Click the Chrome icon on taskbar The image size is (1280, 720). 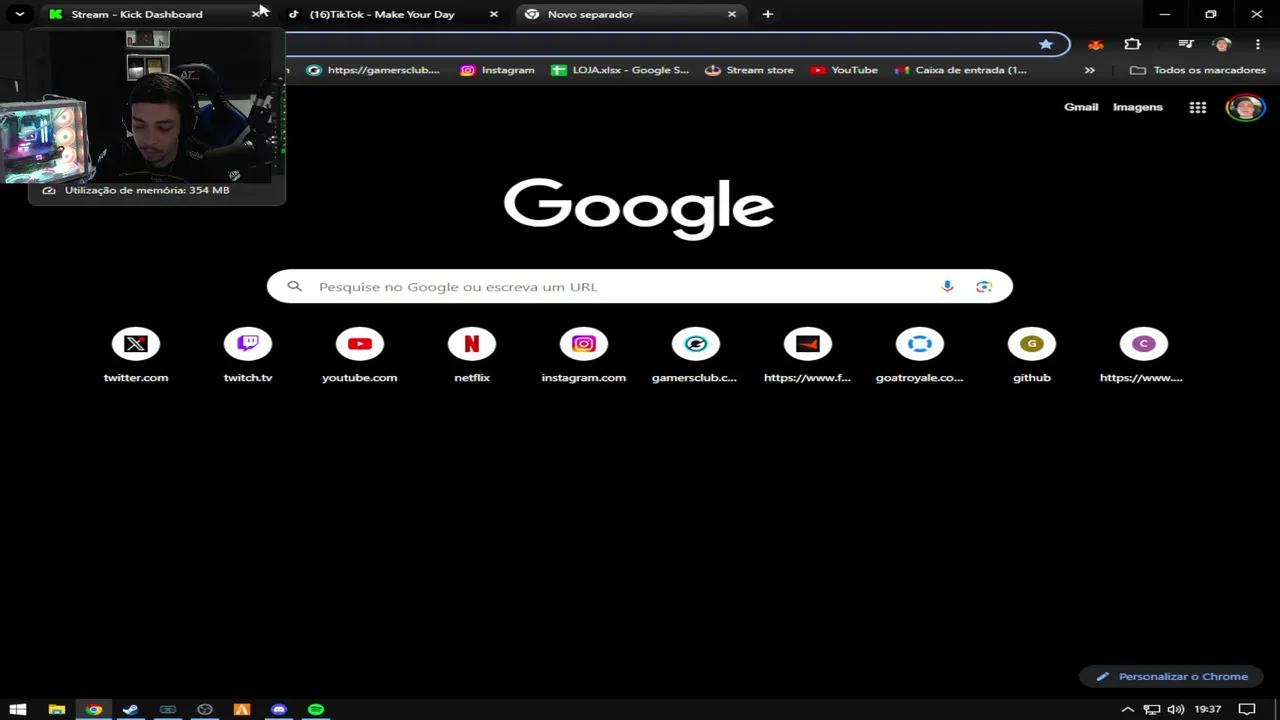(x=94, y=709)
